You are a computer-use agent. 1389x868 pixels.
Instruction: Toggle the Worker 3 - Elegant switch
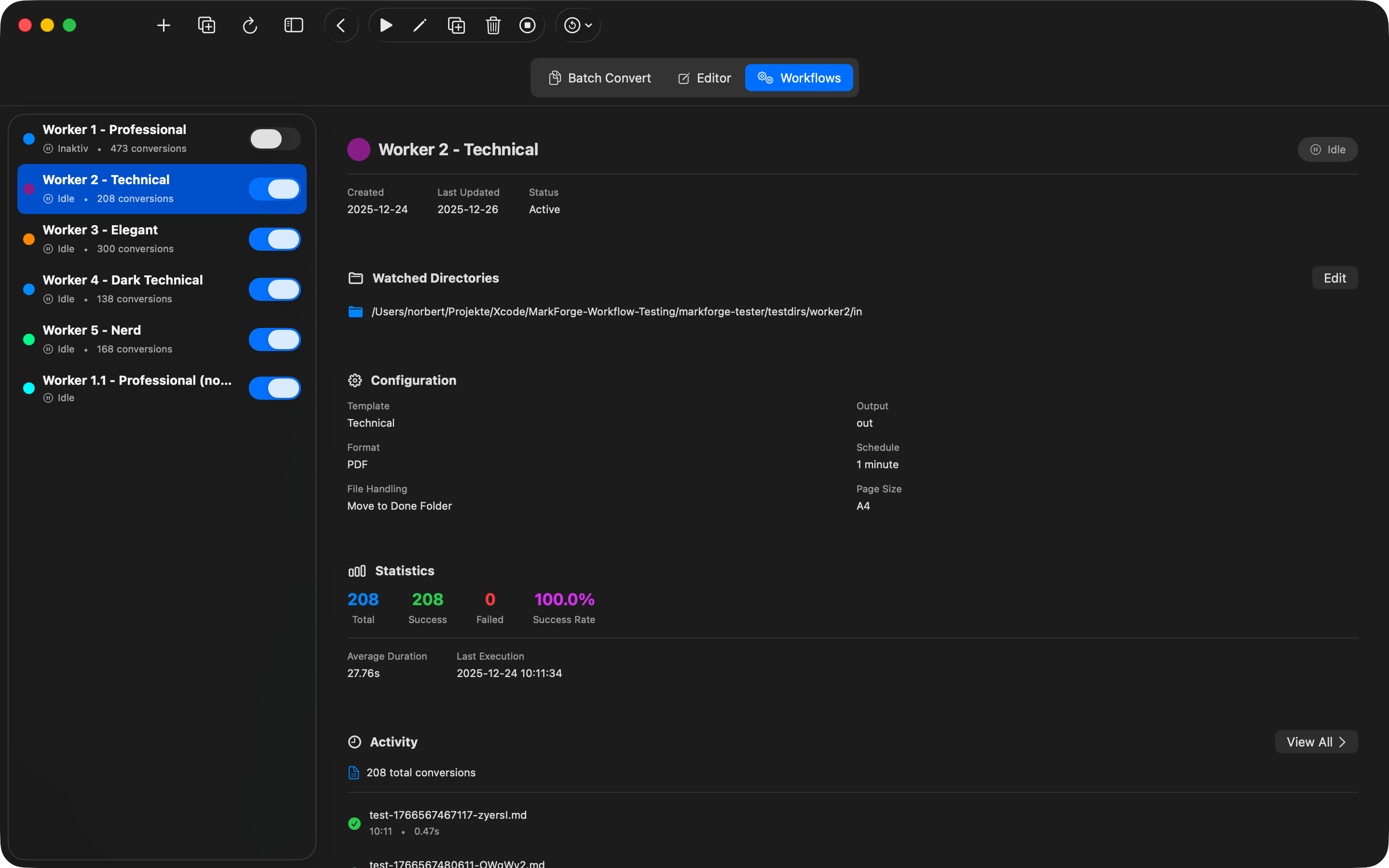click(275, 239)
